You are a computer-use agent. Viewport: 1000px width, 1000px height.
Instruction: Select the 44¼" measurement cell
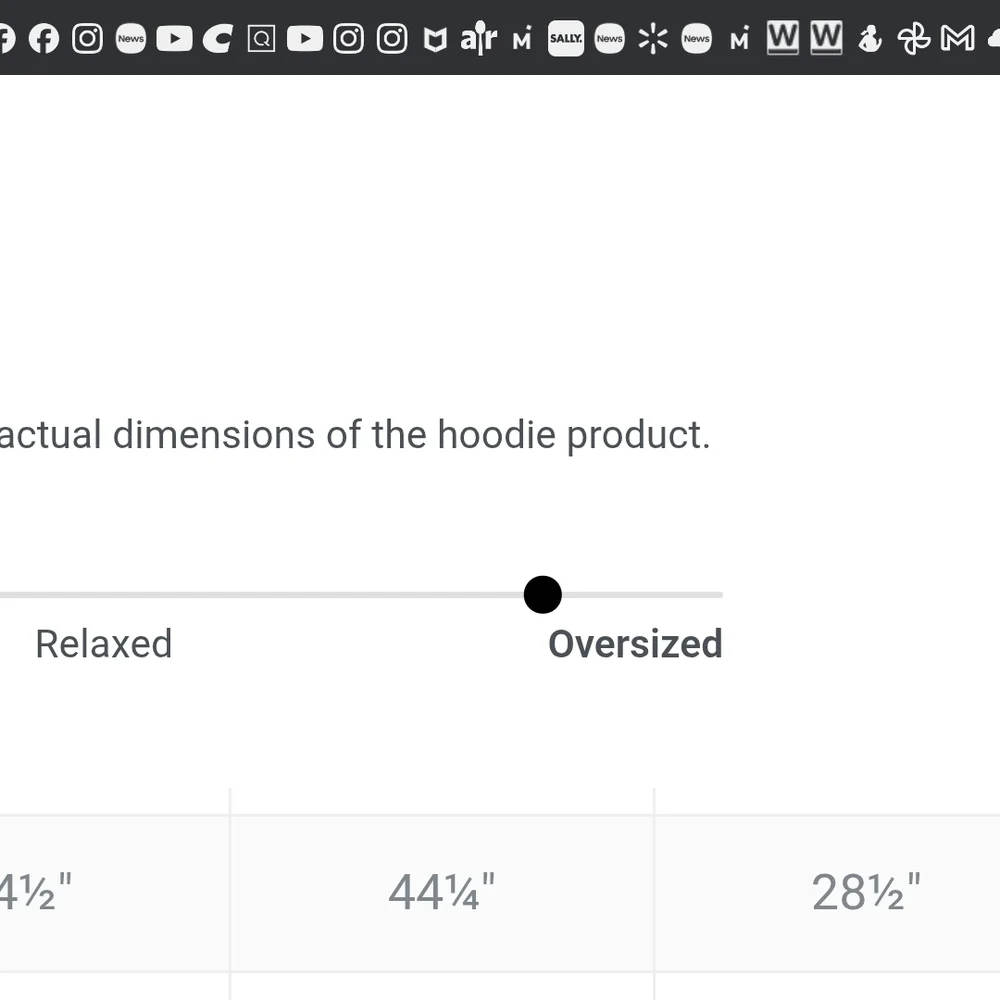442,892
